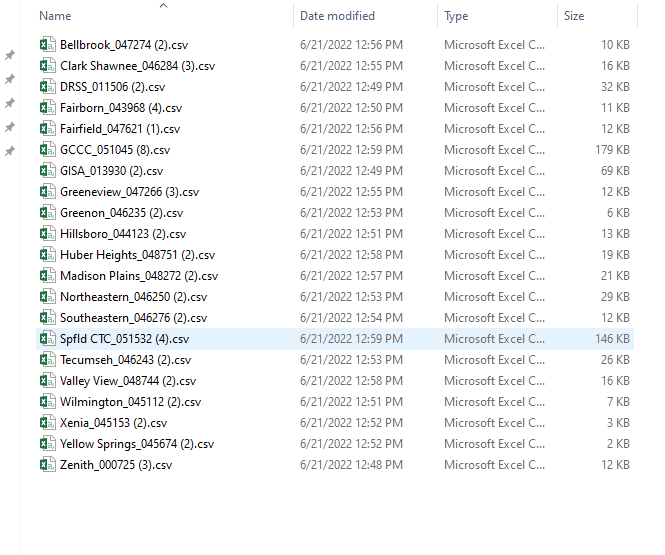The width and height of the screenshot is (665, 555).
Task: Select the file name Bellbrook_047274 (2).csv
Action: pyautogui.click(x=124, y=45)
